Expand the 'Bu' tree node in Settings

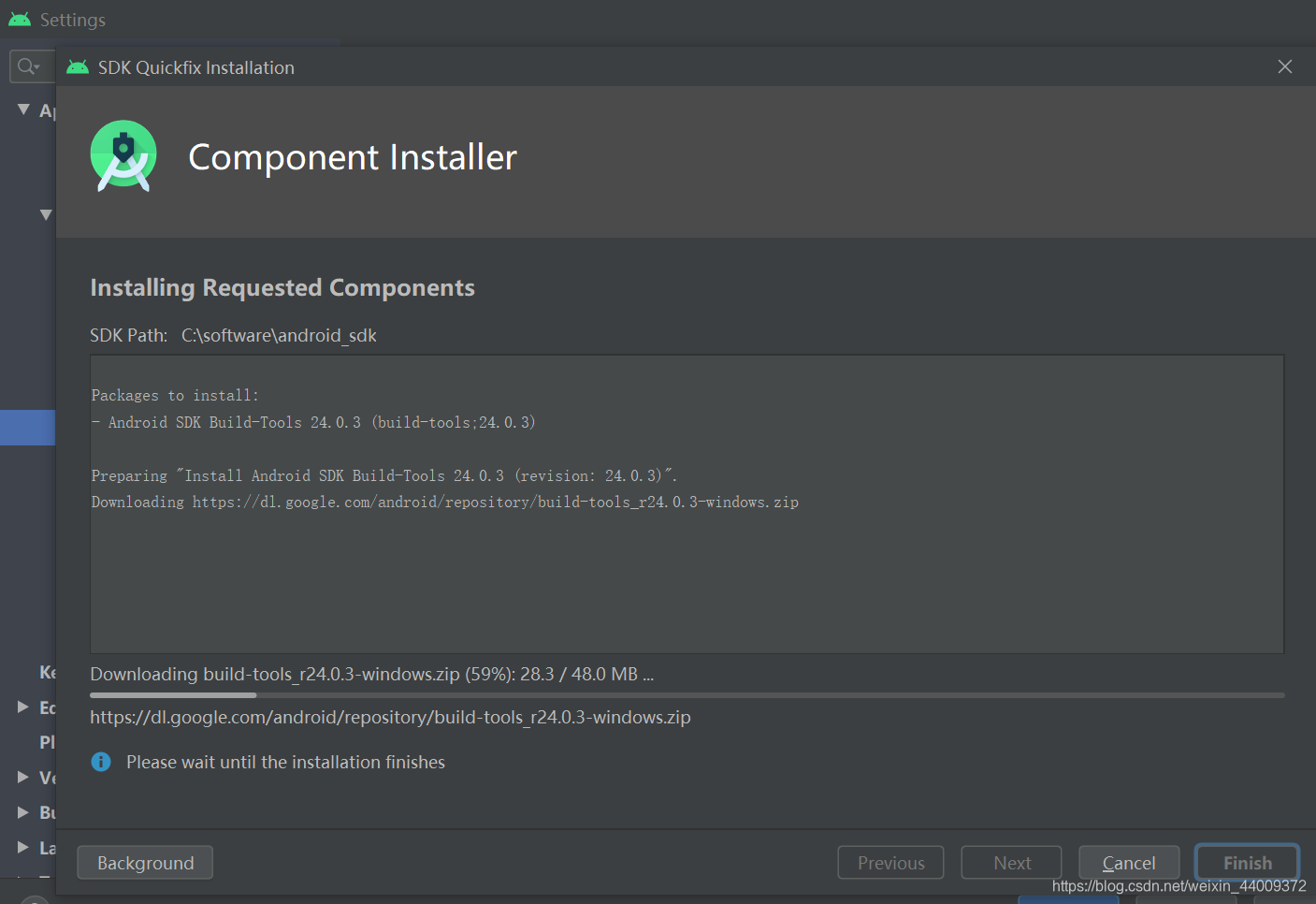pos(23,812)
